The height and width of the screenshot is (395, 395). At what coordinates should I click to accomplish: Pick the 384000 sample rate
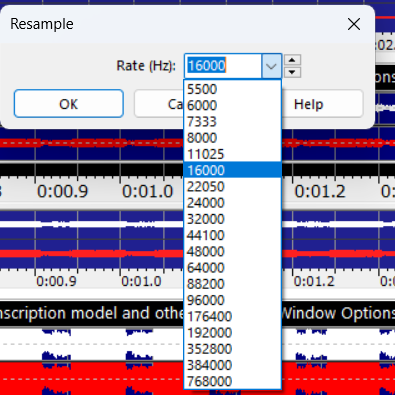click(232, 365)
